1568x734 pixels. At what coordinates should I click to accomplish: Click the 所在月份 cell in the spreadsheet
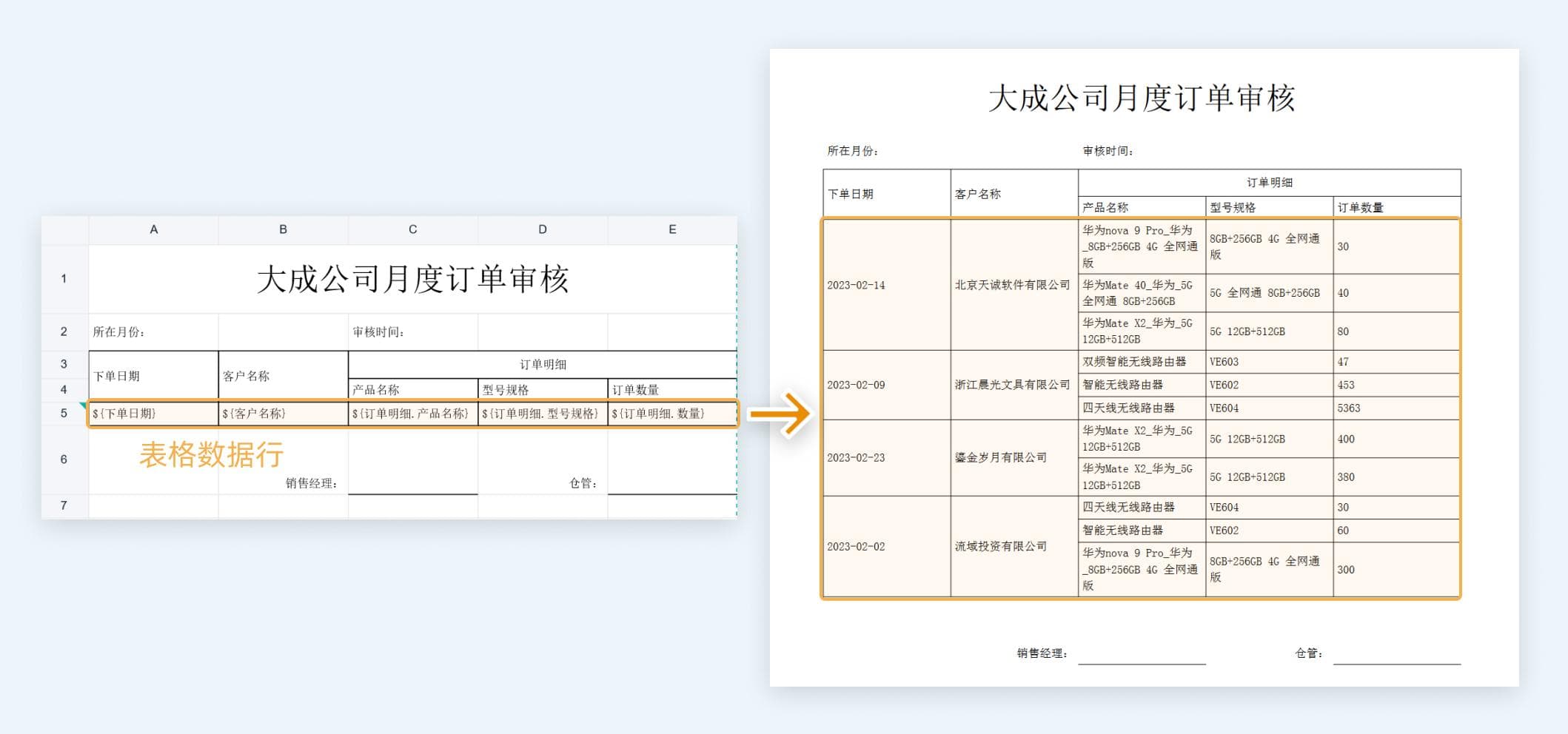coord(153,331)
